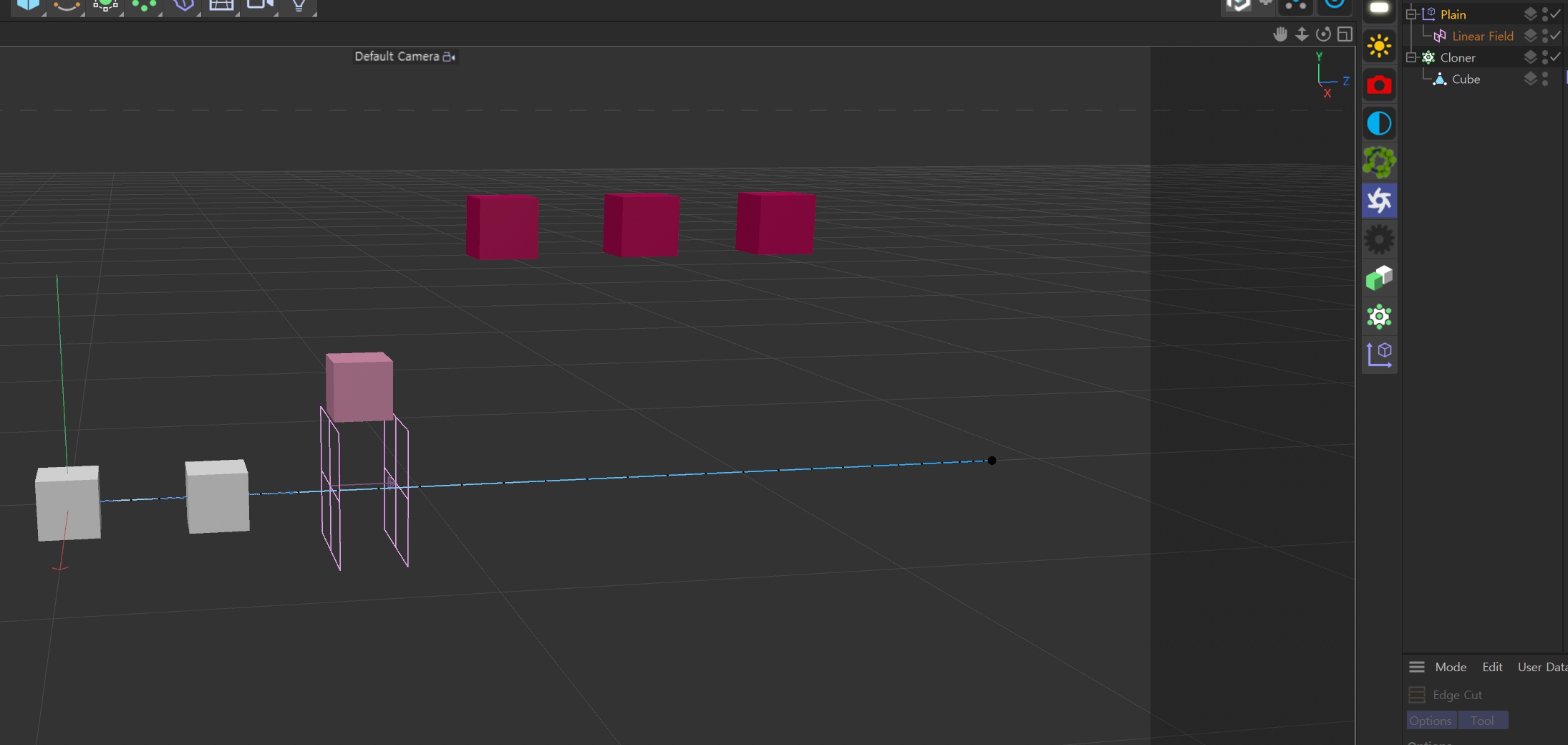Click the Cube's purple tag marker in Object Manager
This screenshot has height=745, width=1568.
(x=1566, y=77)
